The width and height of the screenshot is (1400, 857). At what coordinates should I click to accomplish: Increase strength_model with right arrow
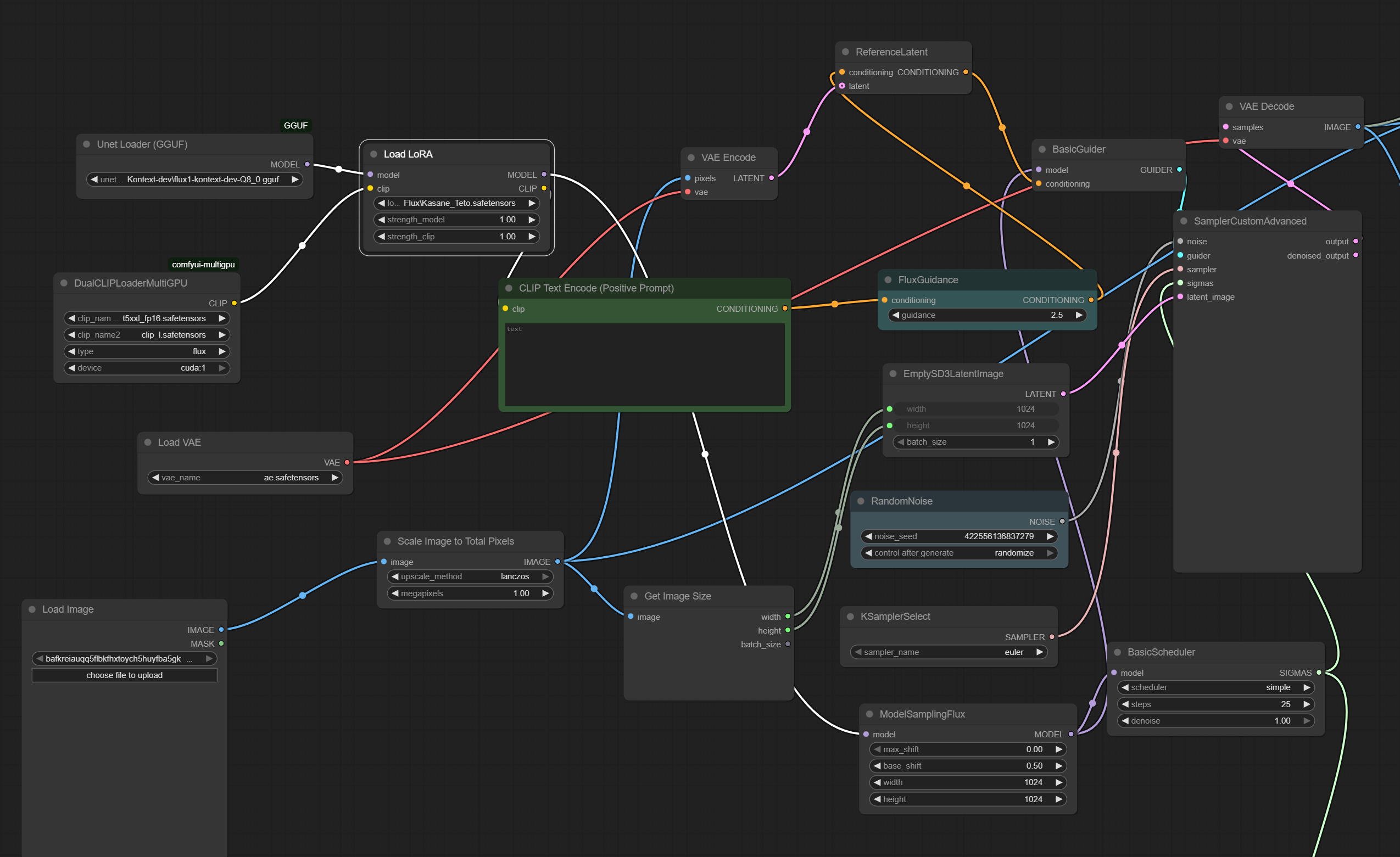click(532, 219)
